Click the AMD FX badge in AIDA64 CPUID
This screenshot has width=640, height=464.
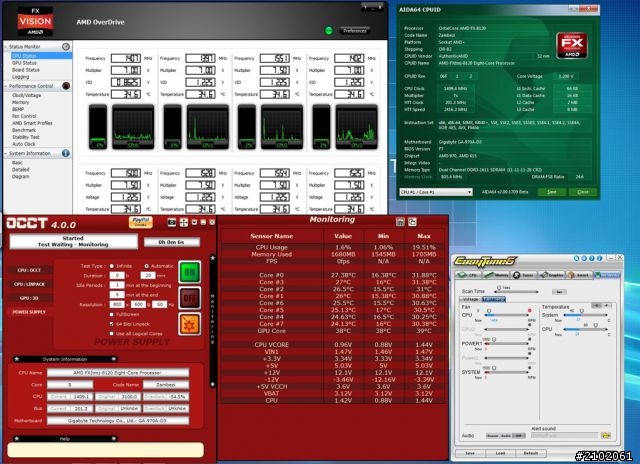click(x=572, y=45)
